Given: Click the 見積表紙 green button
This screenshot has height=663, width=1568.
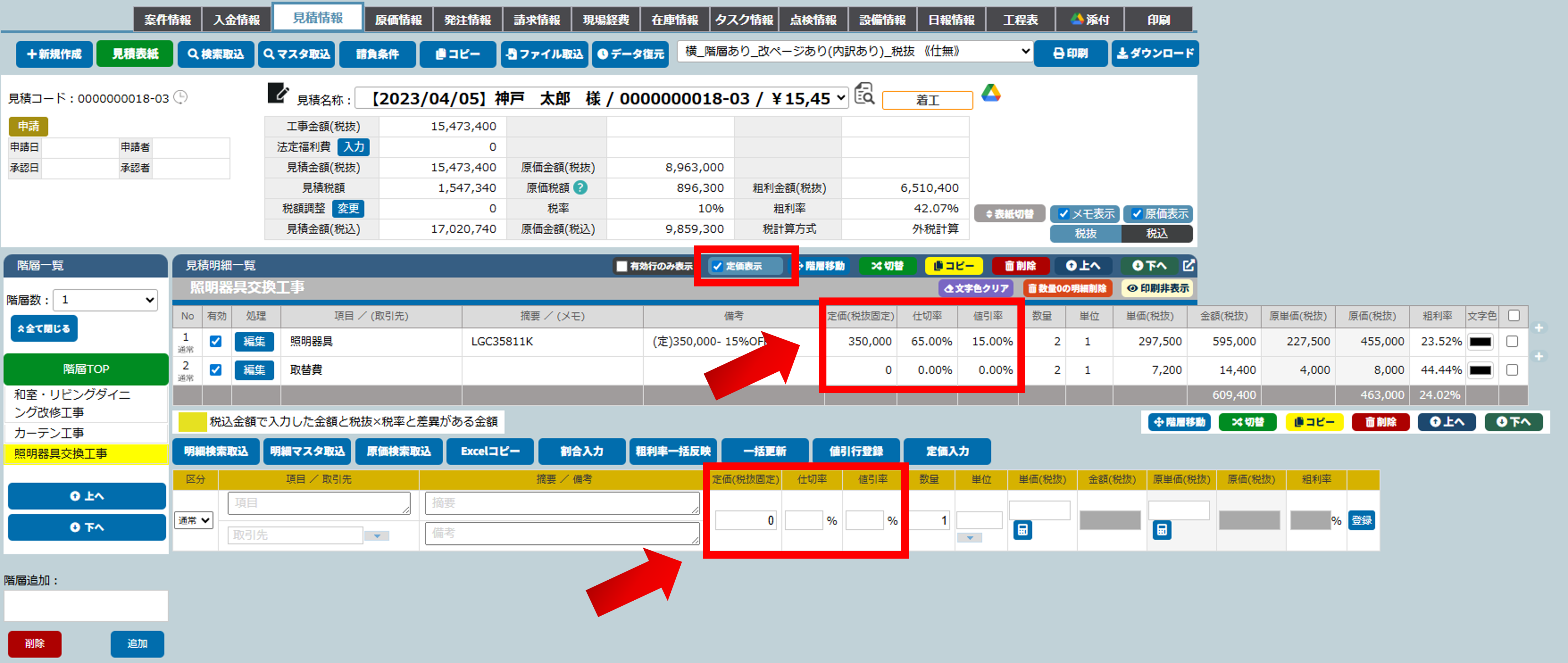Looking at the screenshot, I should tap(134, 53).
